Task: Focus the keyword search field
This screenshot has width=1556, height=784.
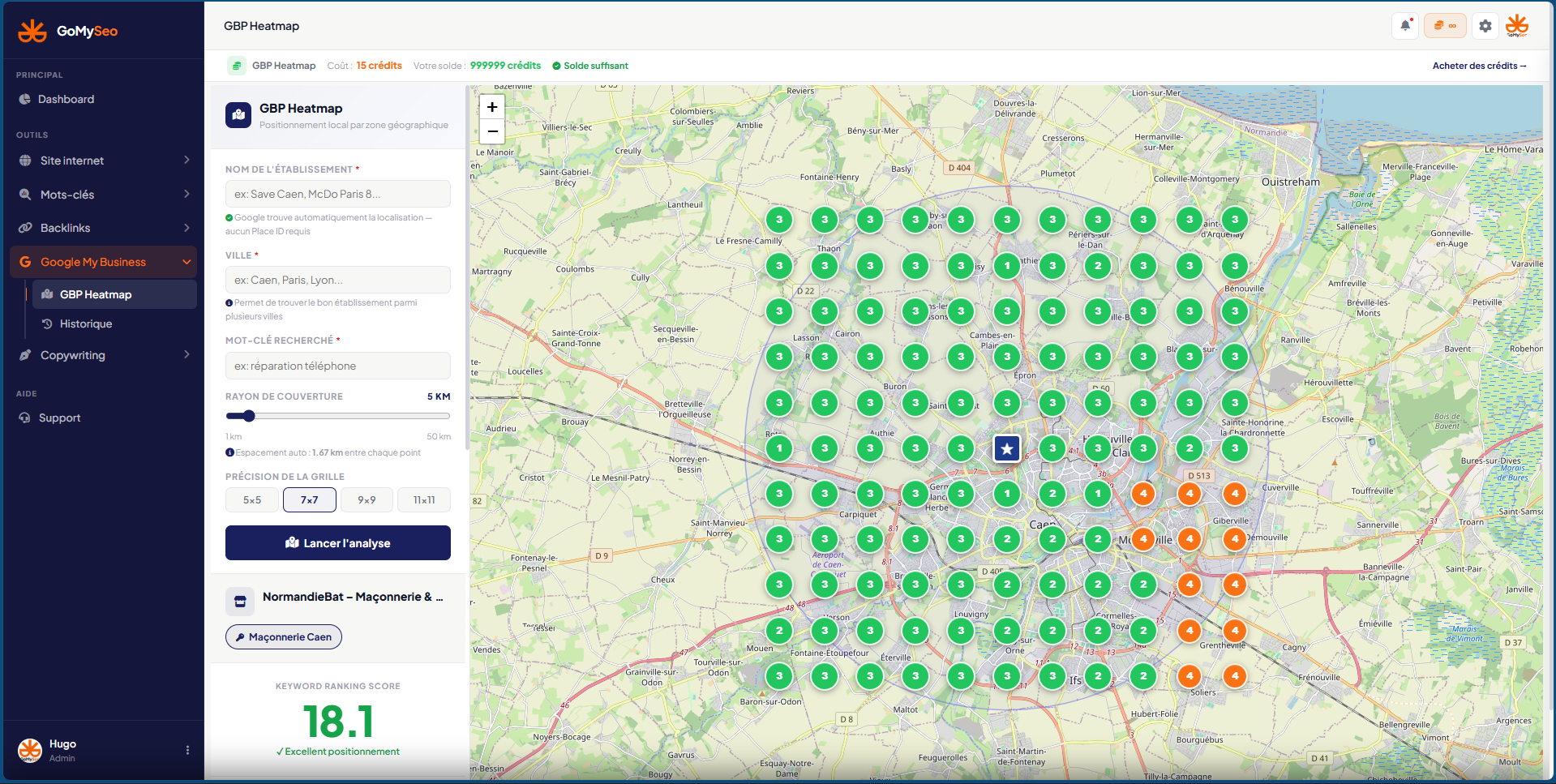Action: (x=338, y=366)
